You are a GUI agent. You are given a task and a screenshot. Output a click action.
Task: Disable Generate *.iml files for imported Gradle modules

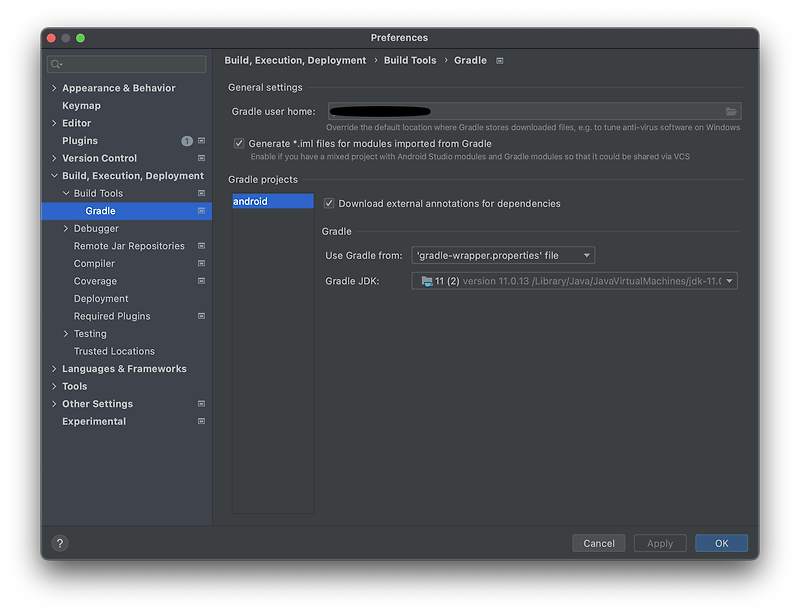click(237, 143)
